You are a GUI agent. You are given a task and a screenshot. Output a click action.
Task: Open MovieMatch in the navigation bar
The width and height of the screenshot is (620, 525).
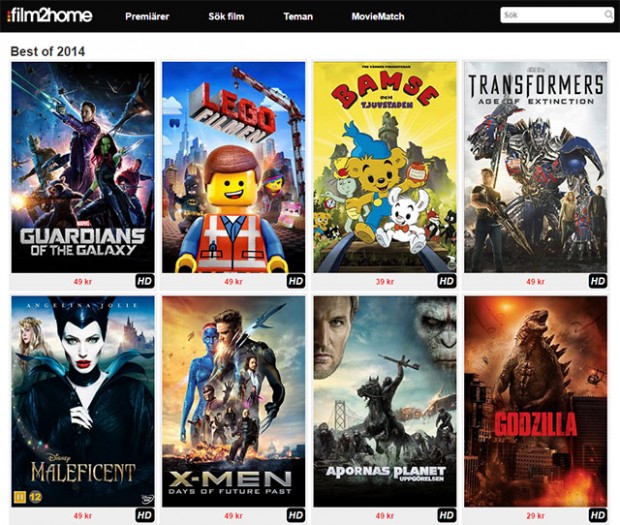[x=378, y=17]
